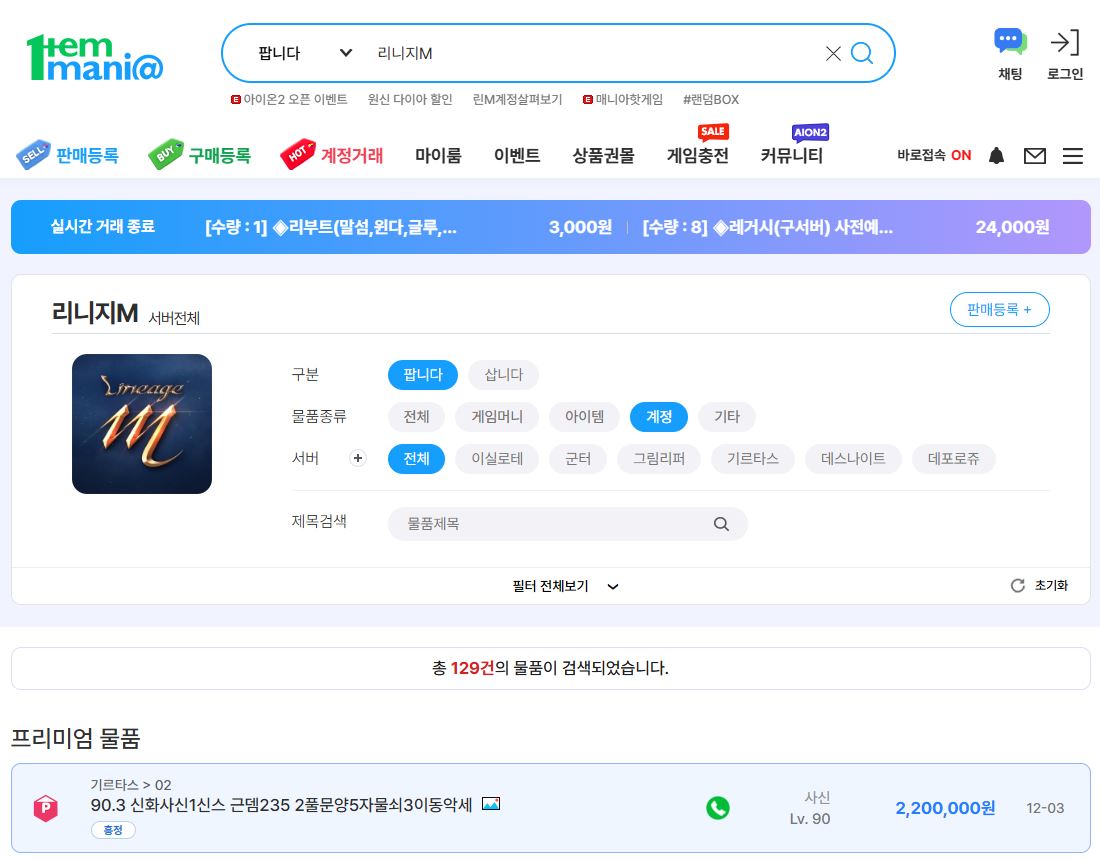The width and height of the screenshot is (1100, 860).
Task: Open 상품권몰 menu item
Action: [x=603, y=155]
